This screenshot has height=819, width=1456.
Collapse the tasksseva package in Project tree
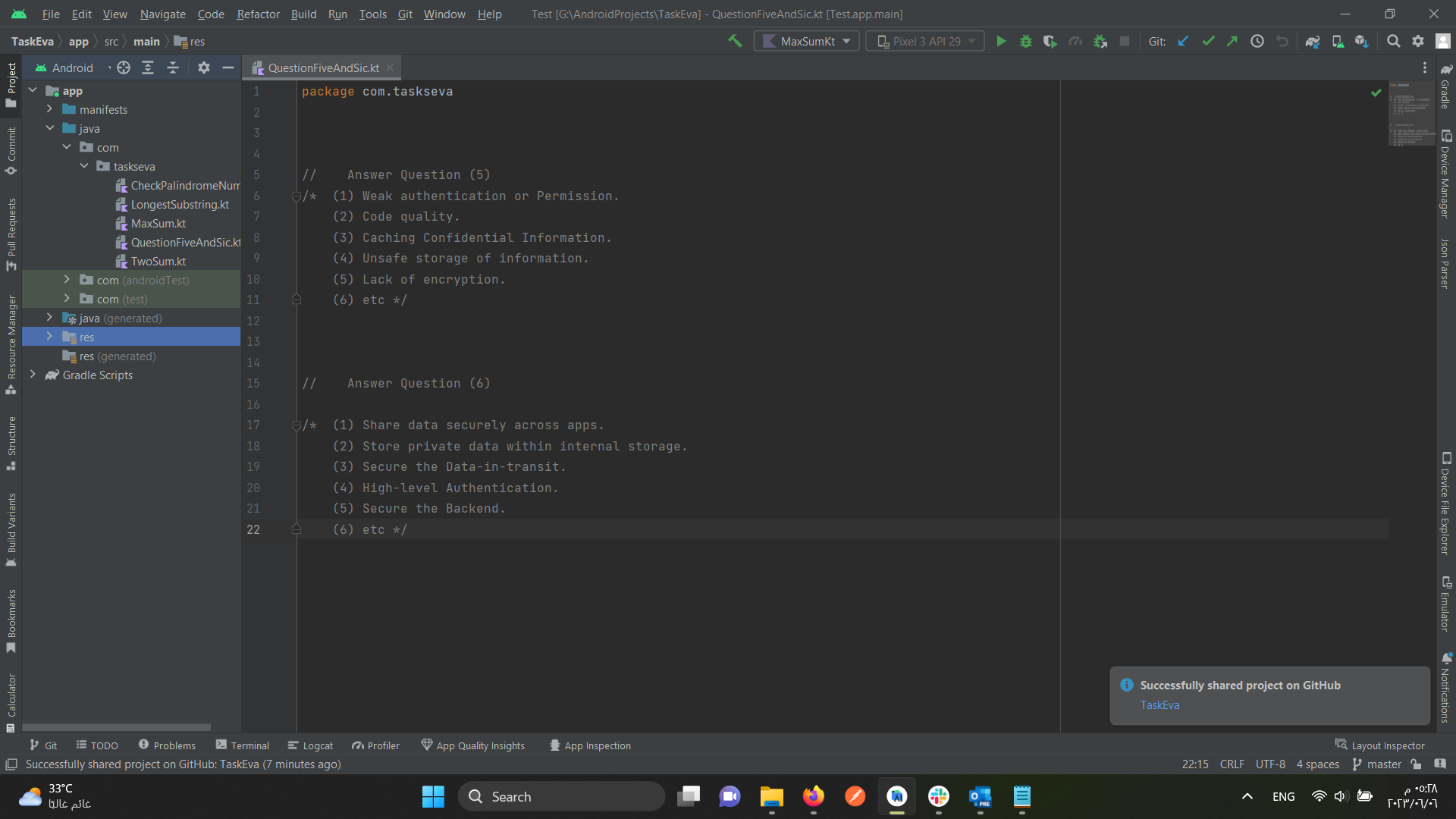(84, 166)
